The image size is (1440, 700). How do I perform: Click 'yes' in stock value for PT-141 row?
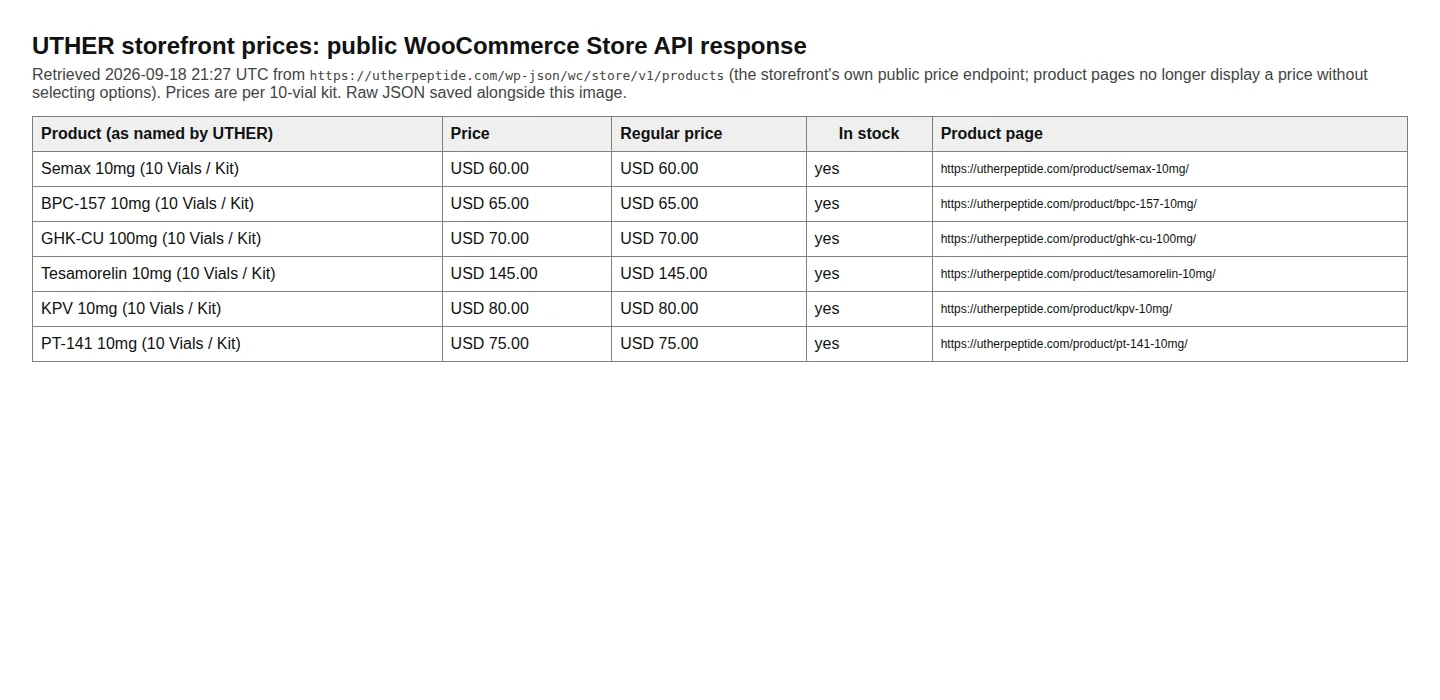click(827, 344)
